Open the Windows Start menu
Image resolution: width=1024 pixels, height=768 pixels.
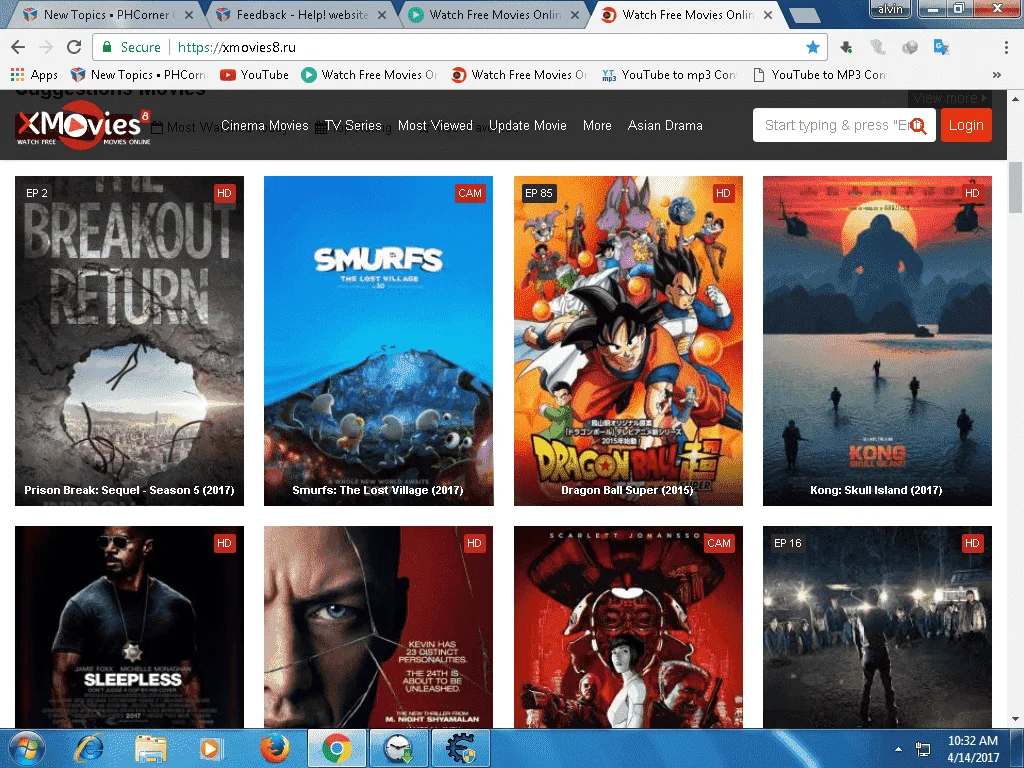click(x=27, y=748)
